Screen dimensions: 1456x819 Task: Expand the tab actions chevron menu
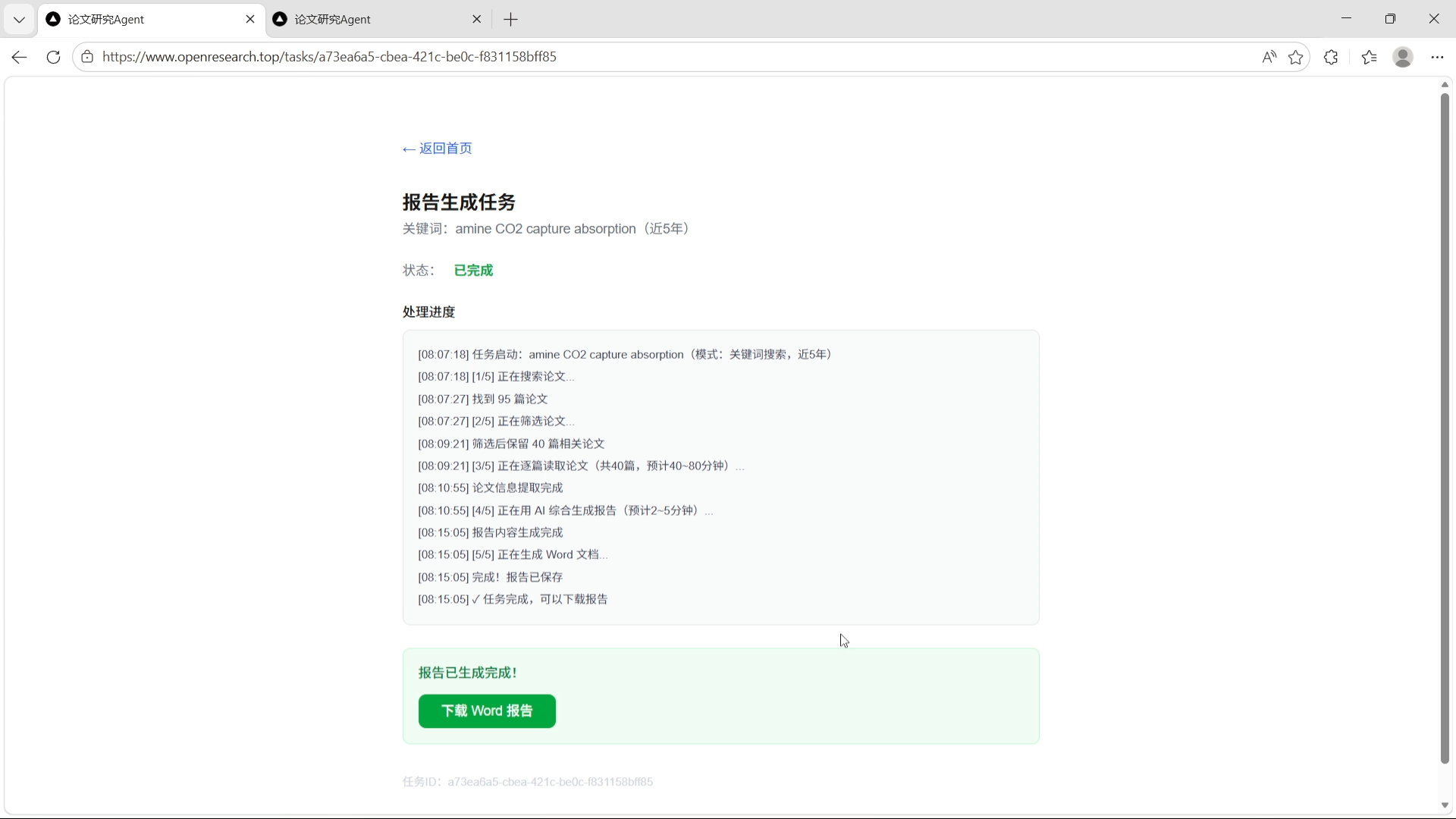(19, 20)
